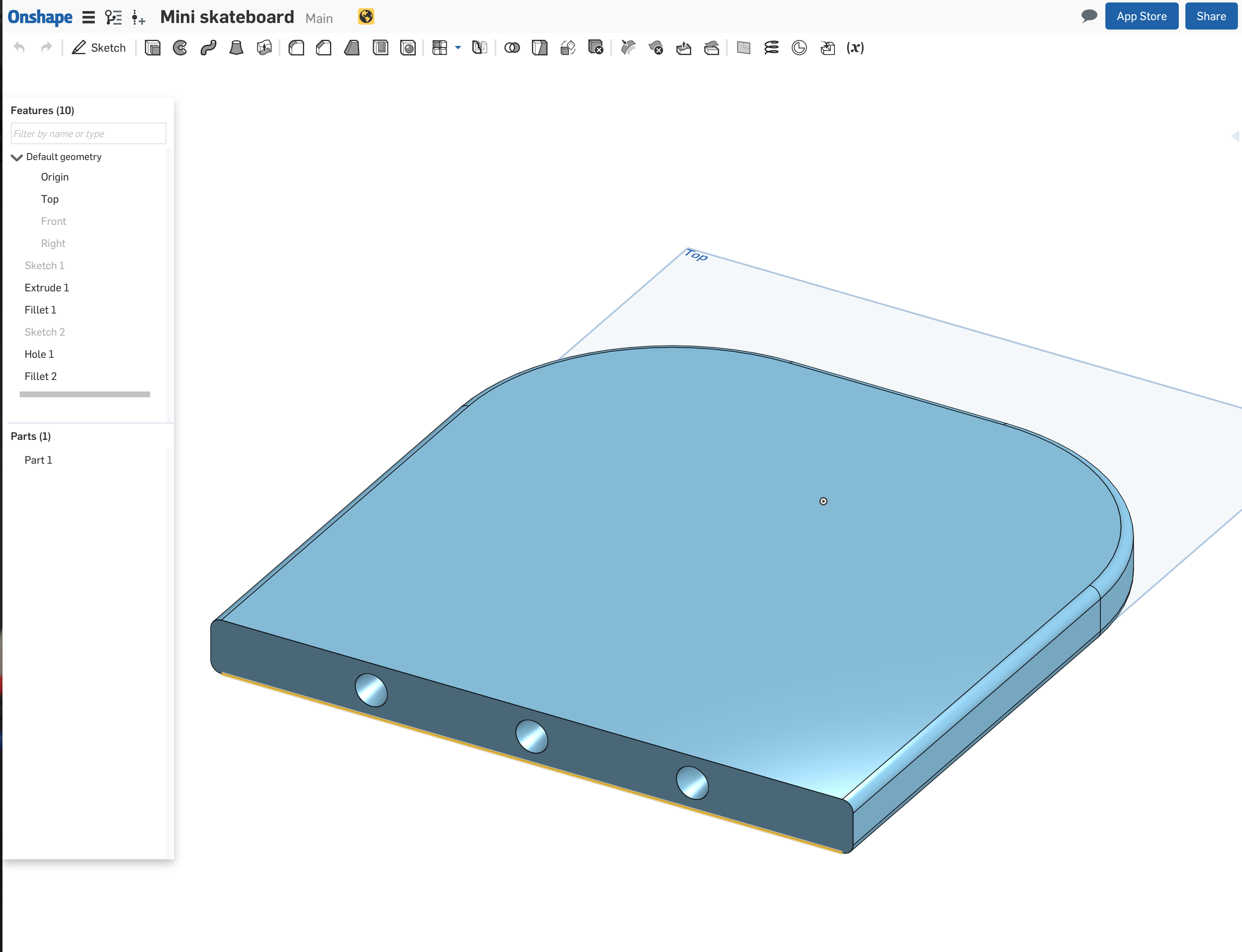Expand Default geometry tree section
The width and height of the screenshot is (1242, 952).
click(16, 155)
